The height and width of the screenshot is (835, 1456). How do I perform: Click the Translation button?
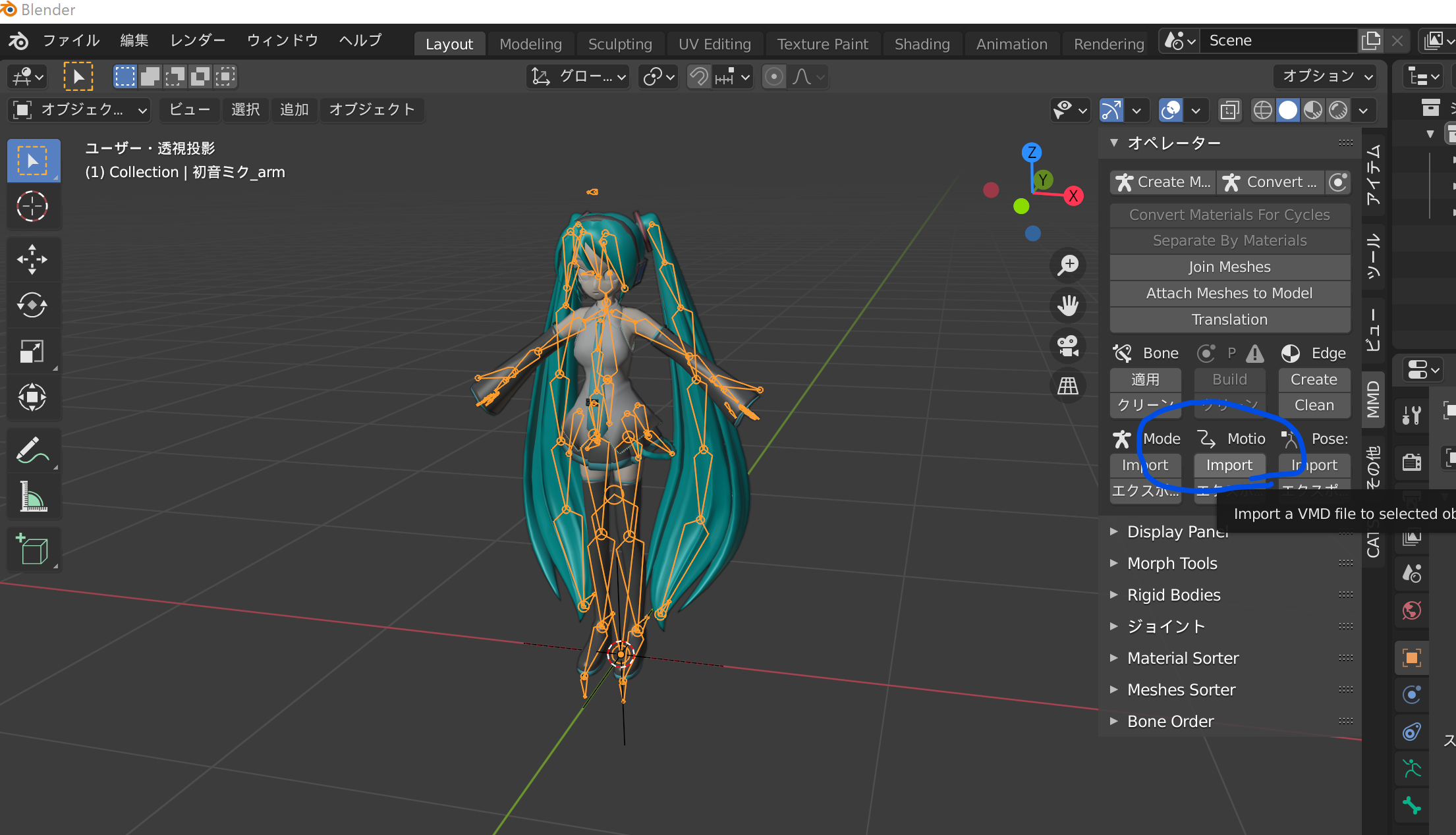1229,319
